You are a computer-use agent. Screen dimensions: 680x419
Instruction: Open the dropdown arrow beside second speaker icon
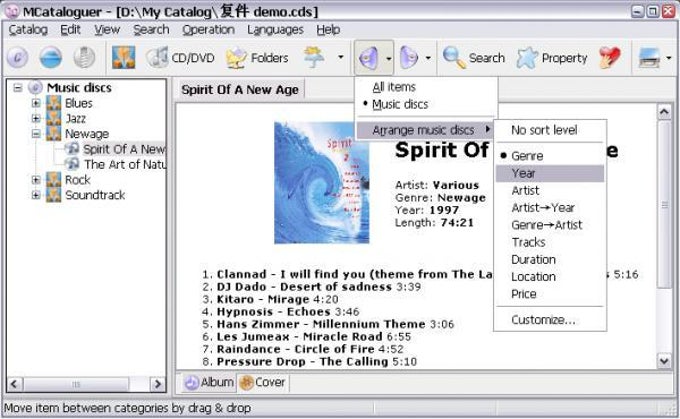(428, 58)
